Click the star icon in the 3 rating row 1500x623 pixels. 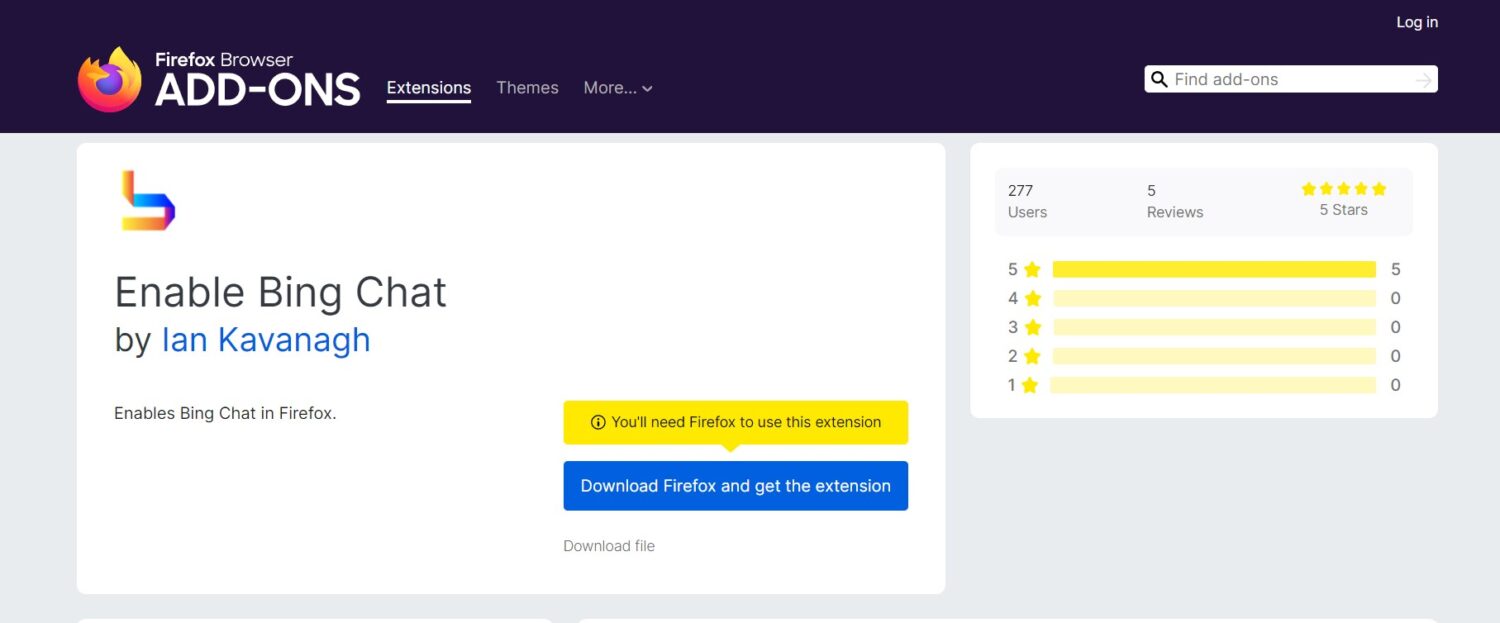pos(1032,327)
